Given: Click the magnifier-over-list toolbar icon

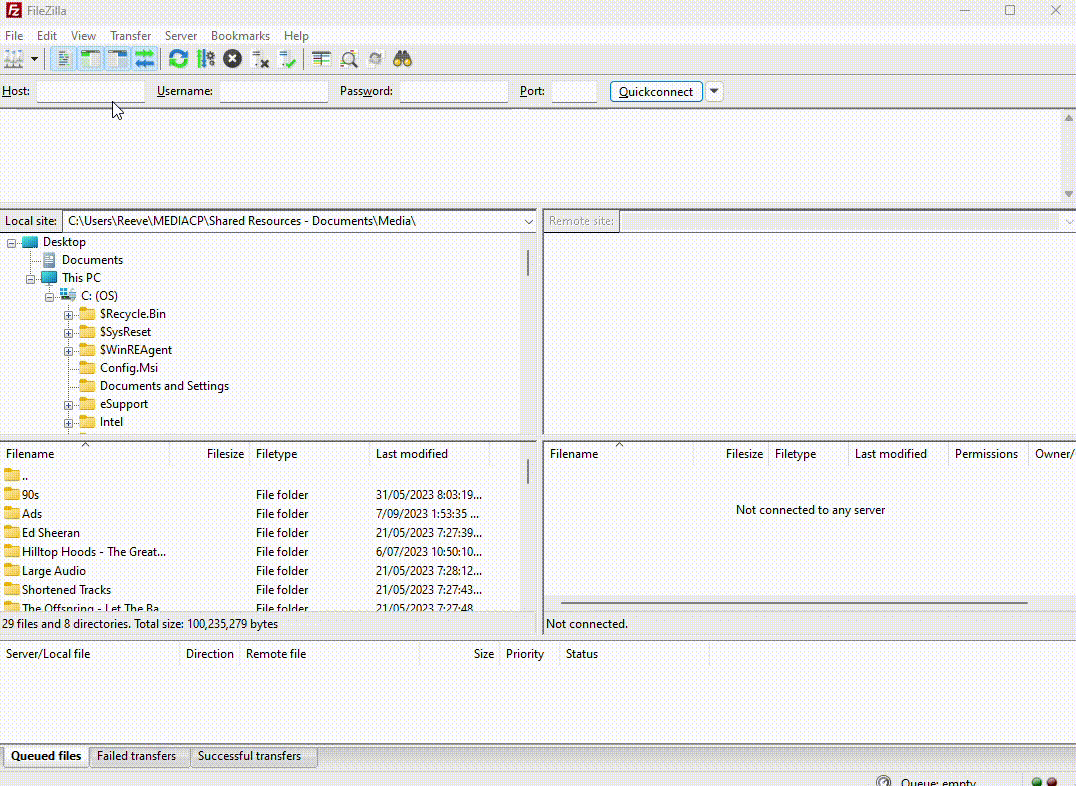Looking at the screenshot, I should [x=349, y=59].
